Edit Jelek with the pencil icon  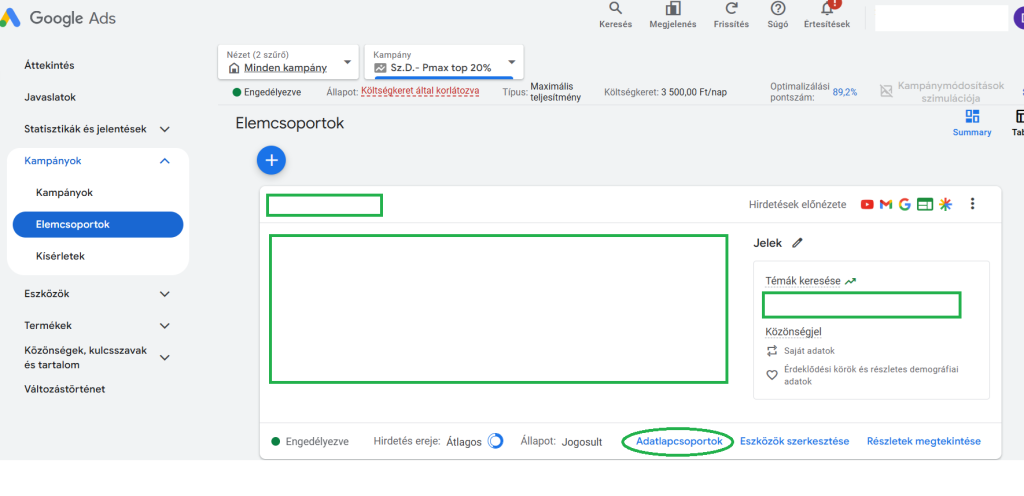pos(797,242)
